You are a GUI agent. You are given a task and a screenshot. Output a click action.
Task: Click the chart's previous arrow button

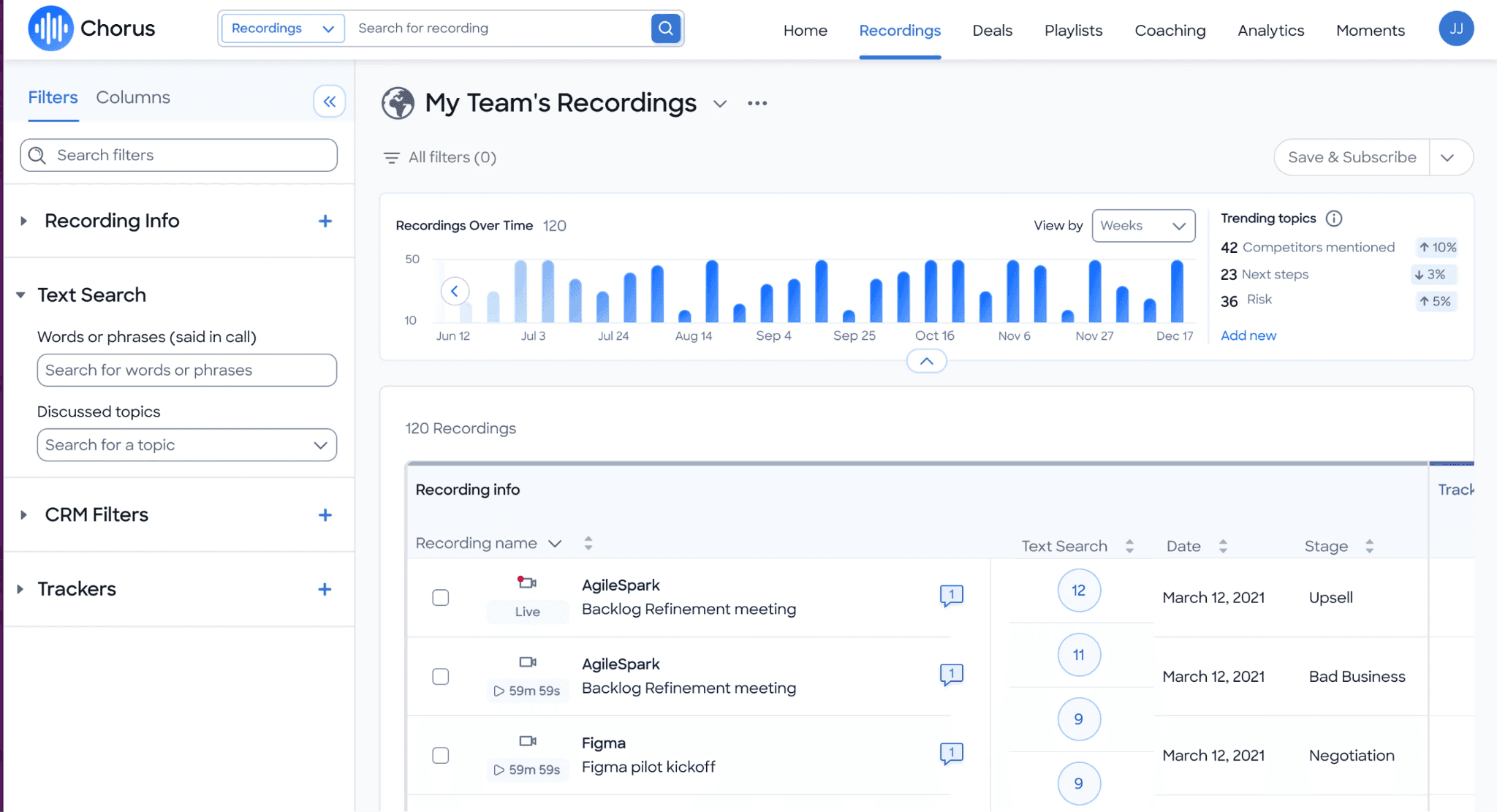[x=455, y=291]
